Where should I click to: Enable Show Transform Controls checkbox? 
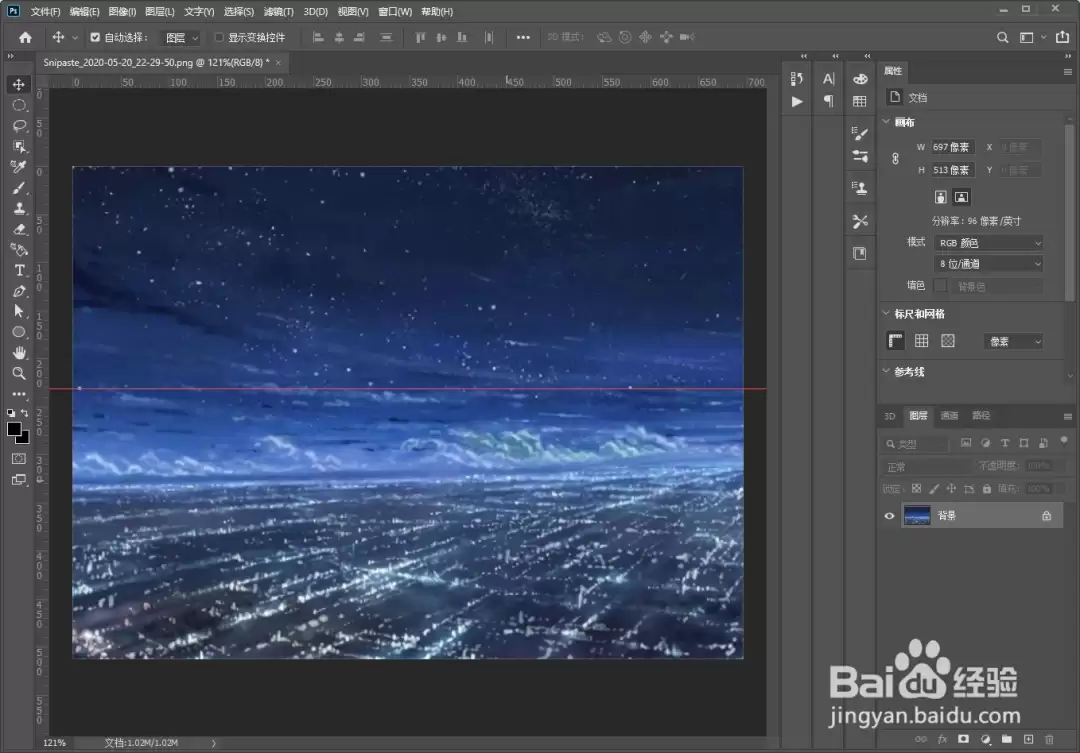coord(219,37)
